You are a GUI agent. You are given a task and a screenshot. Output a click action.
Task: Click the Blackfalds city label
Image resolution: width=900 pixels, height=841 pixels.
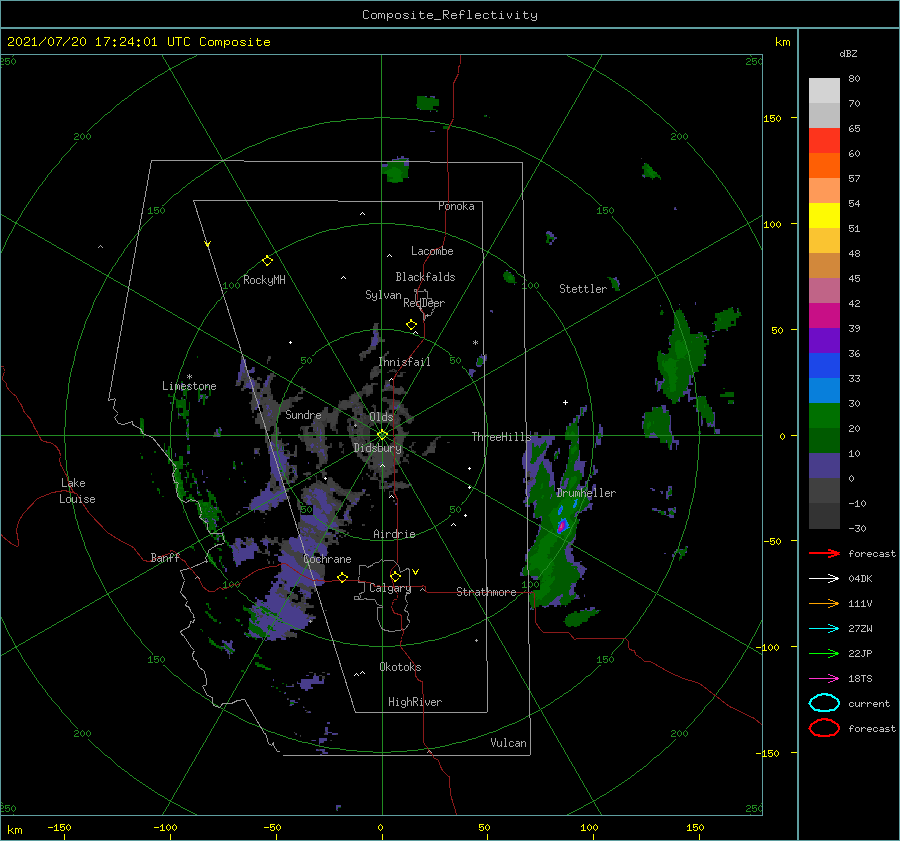pyautogui.click(x=425, y=277)
